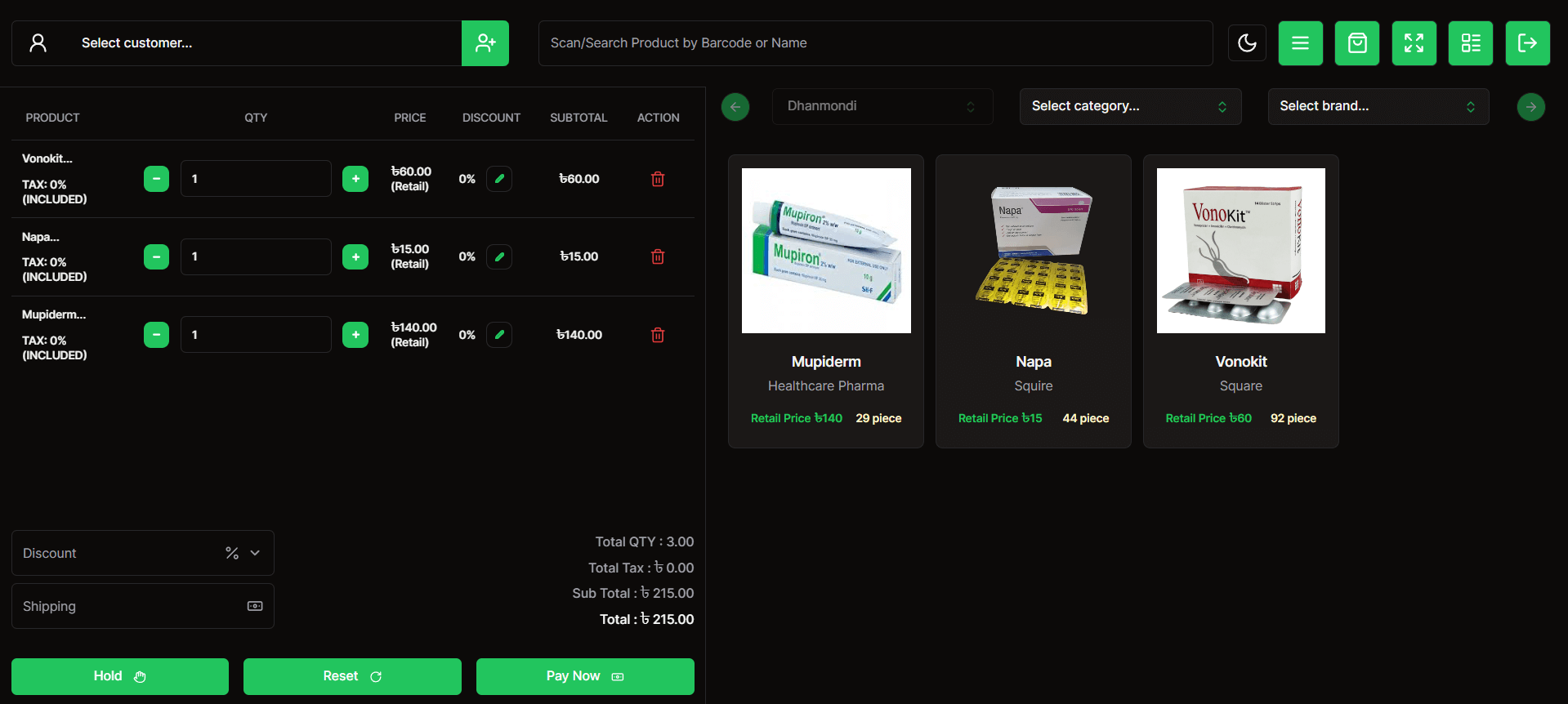Select the Vonokit product image

(x=1241, y=251)
